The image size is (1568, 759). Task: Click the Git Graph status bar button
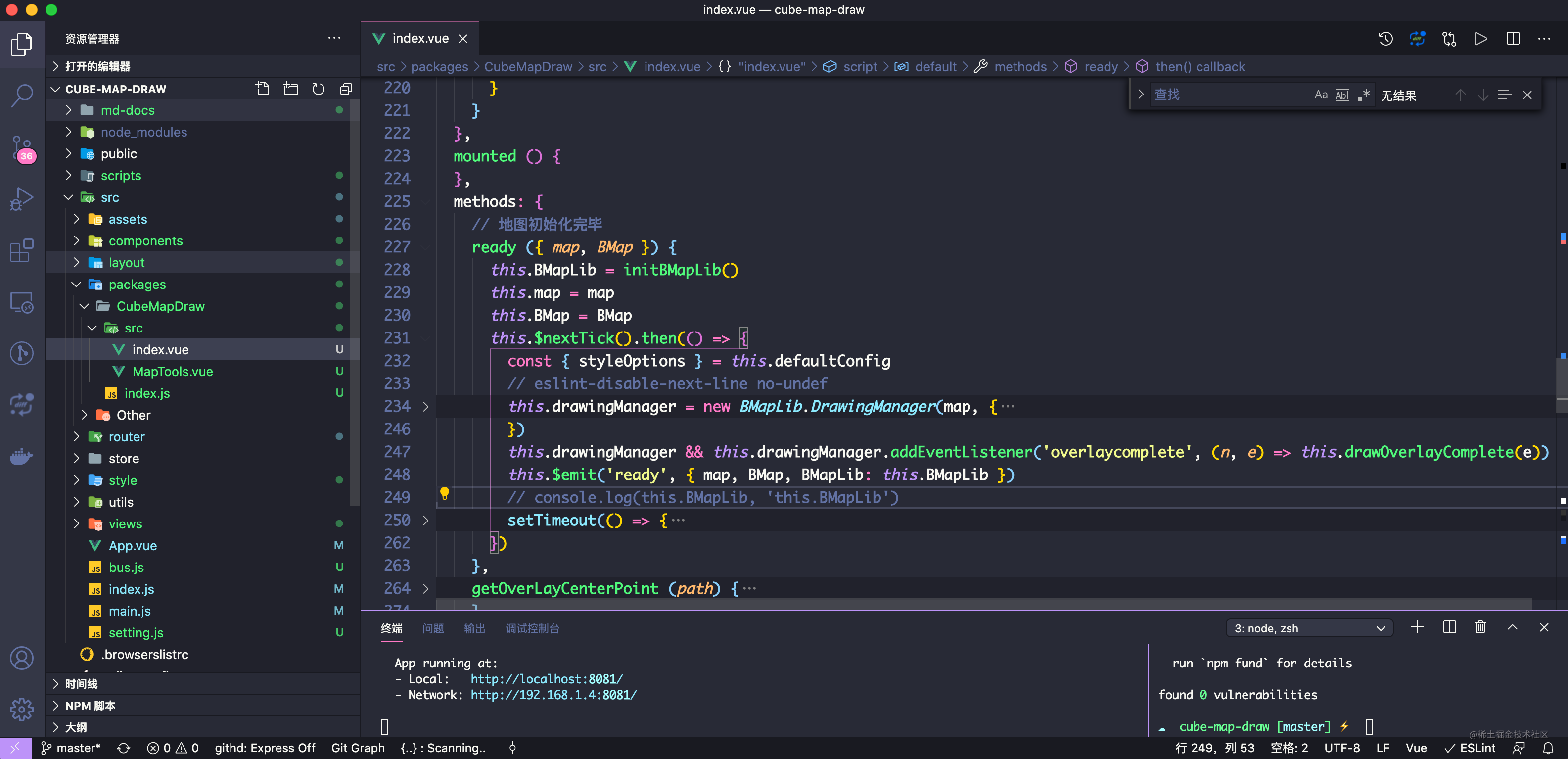click(x=357, y=748)
